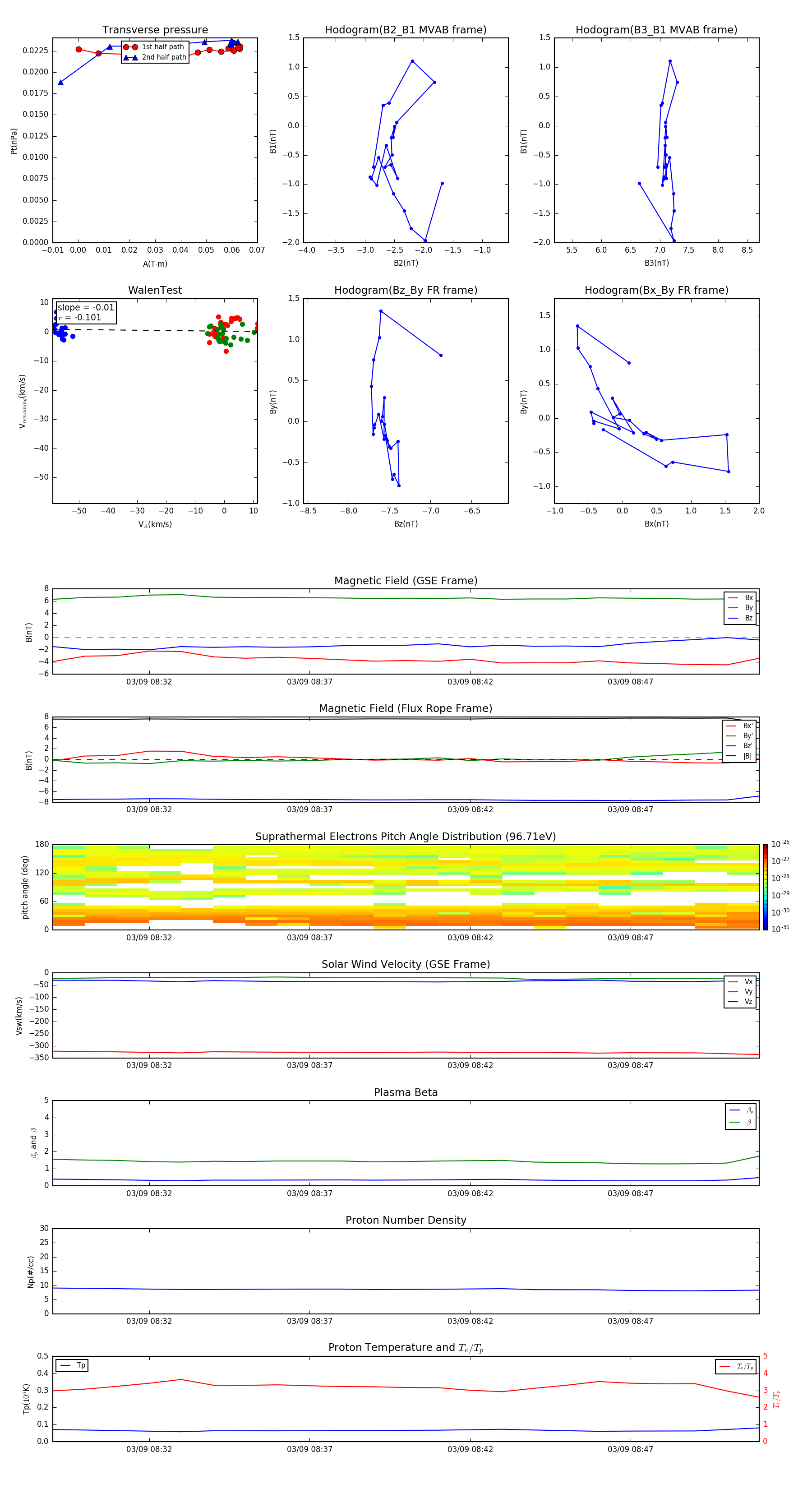Click '03/09 08:37' tick under plasma beta plot

(x=310, y=1193)
